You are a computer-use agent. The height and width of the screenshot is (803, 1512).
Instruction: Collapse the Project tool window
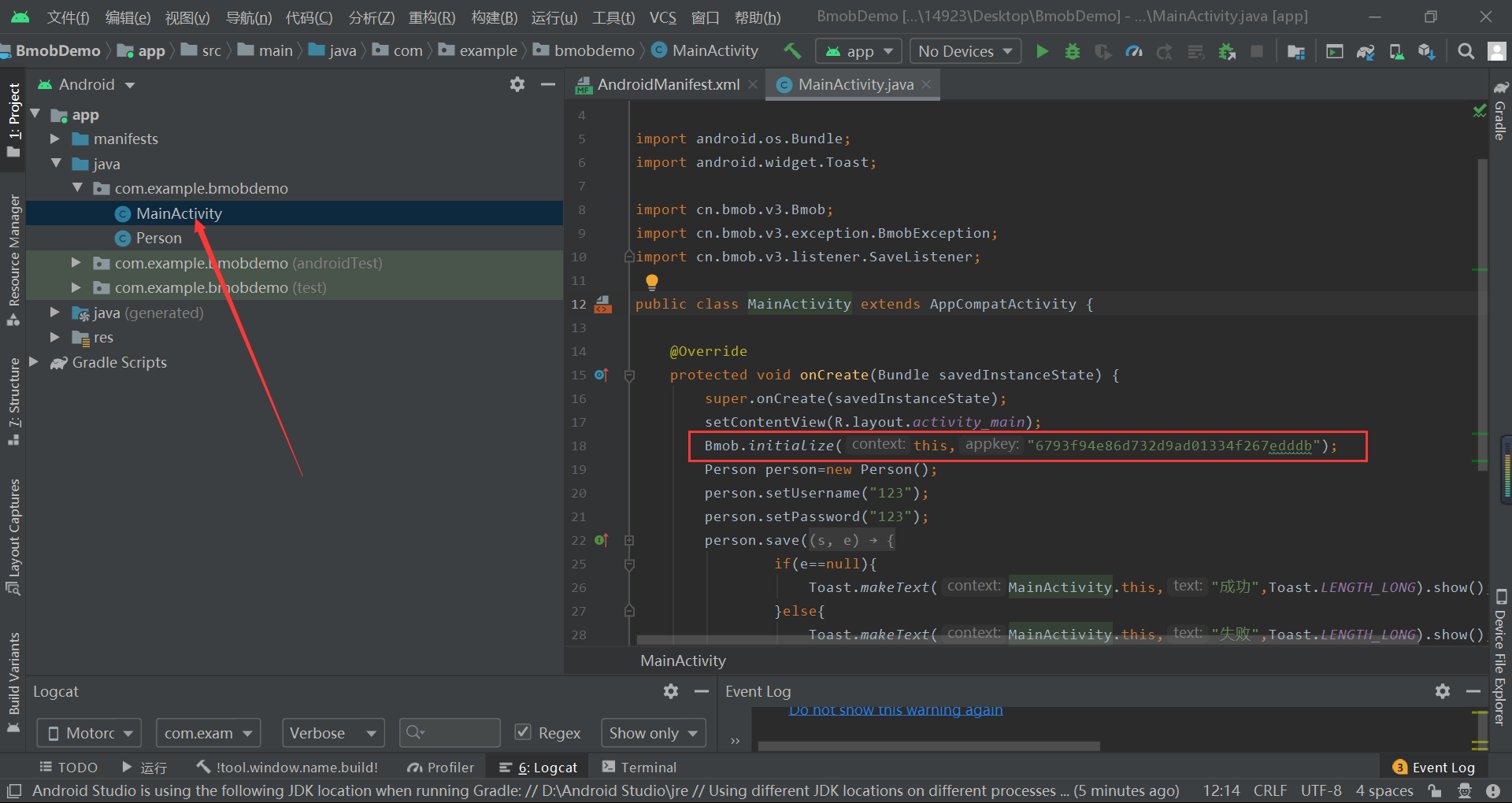(548, 84)
